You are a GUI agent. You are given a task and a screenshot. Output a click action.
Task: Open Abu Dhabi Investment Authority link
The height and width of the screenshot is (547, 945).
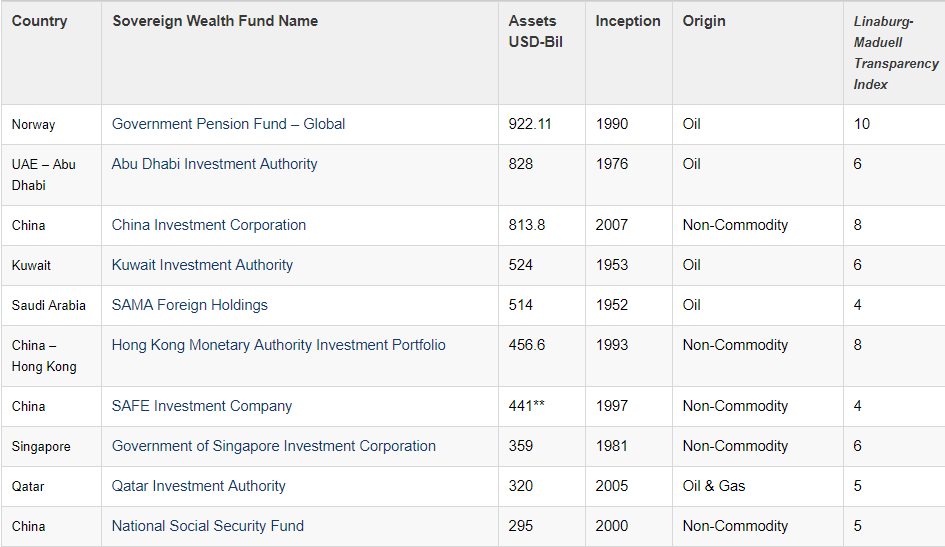point(215,164)
